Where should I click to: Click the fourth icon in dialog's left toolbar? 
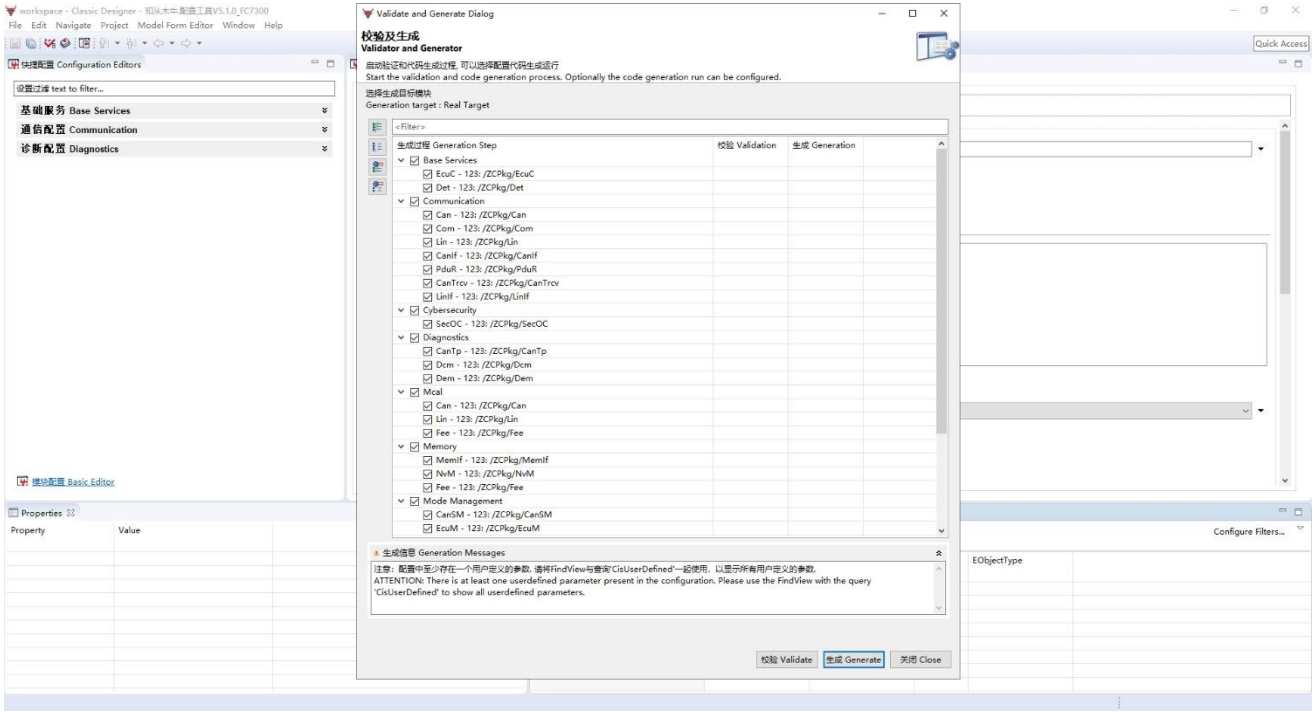[378, 185]
